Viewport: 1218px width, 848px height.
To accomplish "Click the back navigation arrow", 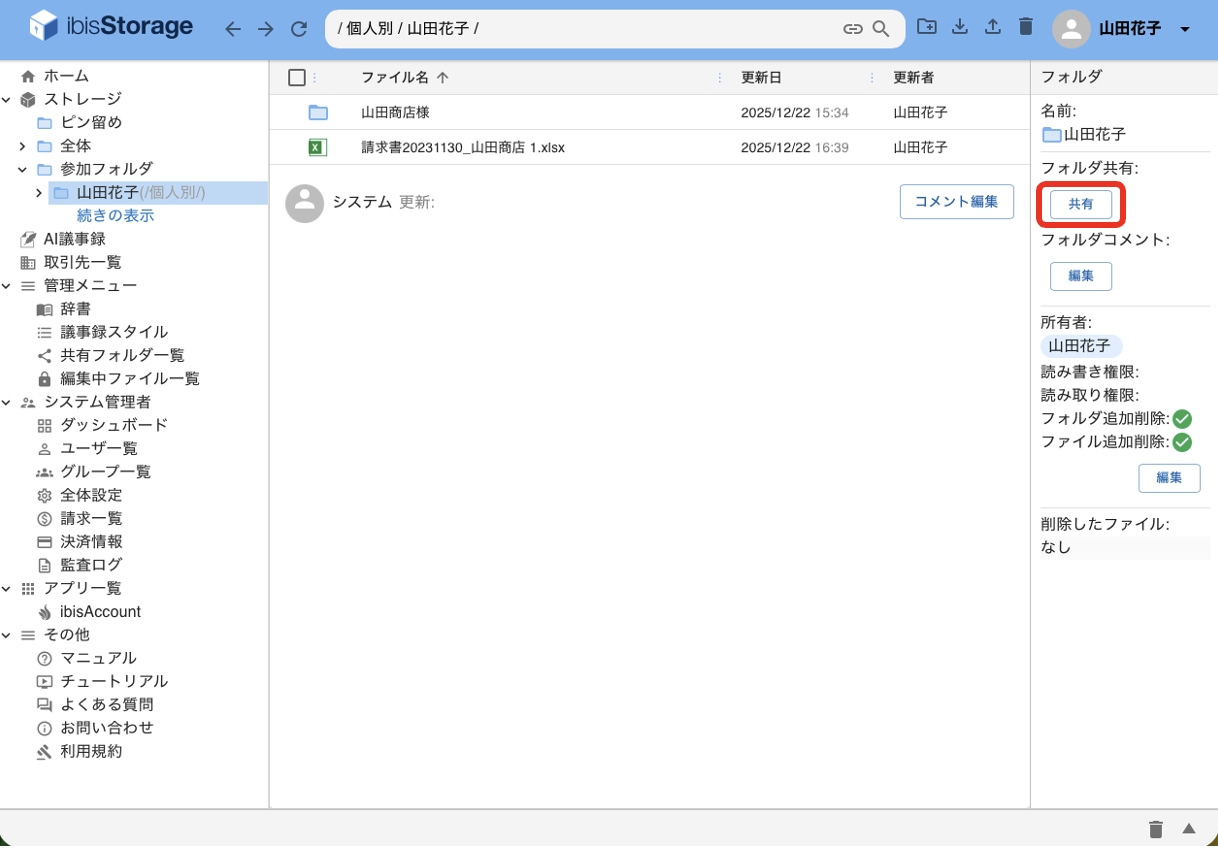I will pos(232,28).
